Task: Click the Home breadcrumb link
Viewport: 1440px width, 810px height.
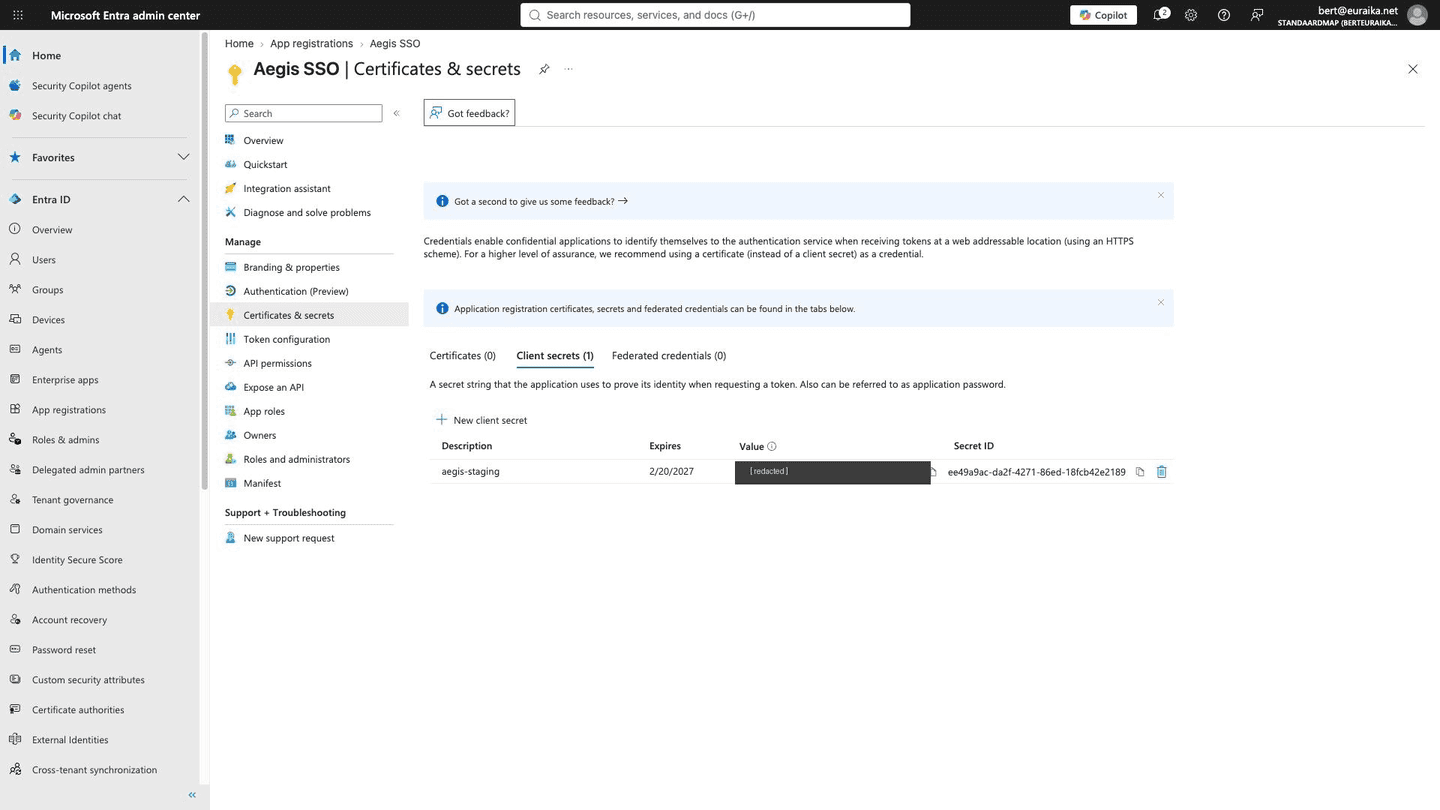Action: (239, 43)
